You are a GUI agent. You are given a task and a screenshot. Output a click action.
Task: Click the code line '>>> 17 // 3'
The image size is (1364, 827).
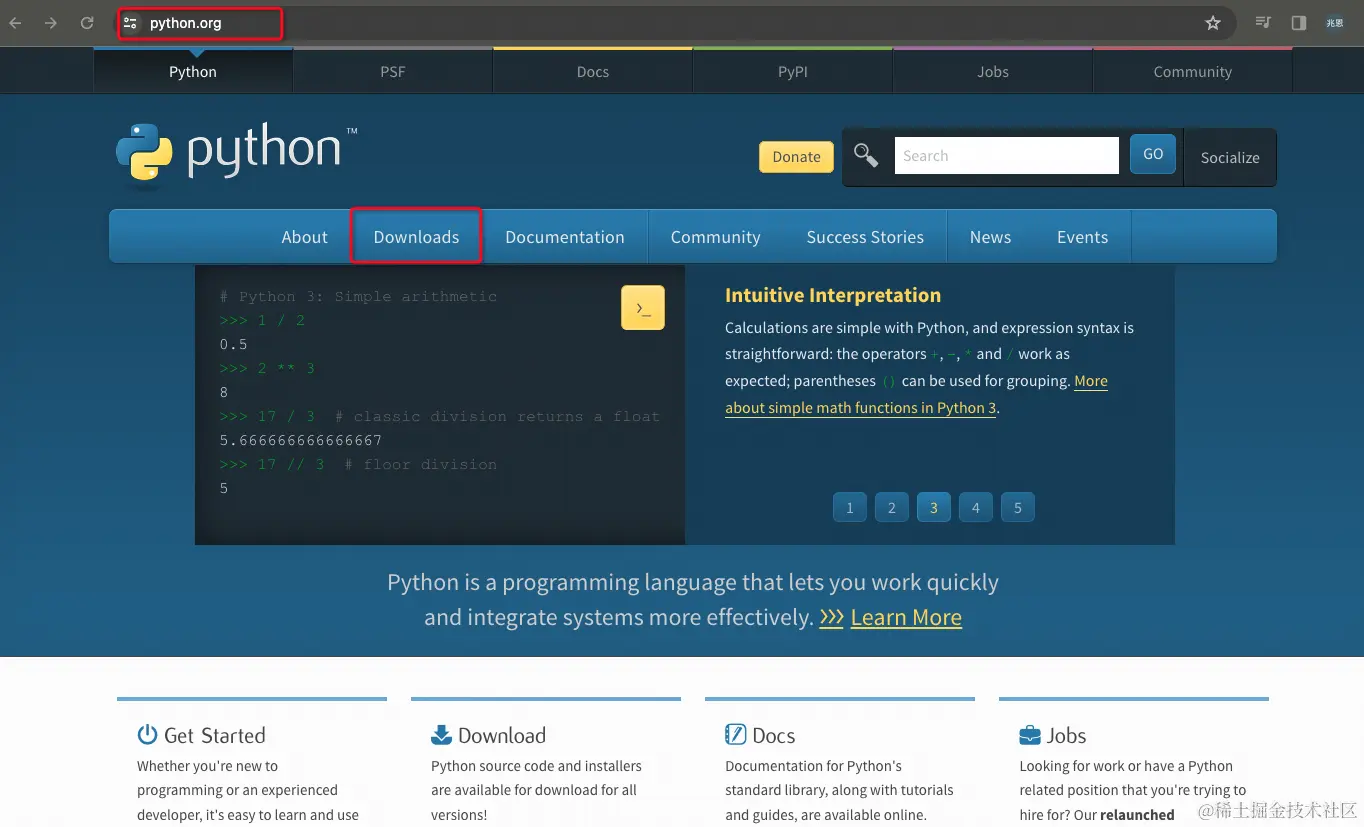[x=272, y=464]
